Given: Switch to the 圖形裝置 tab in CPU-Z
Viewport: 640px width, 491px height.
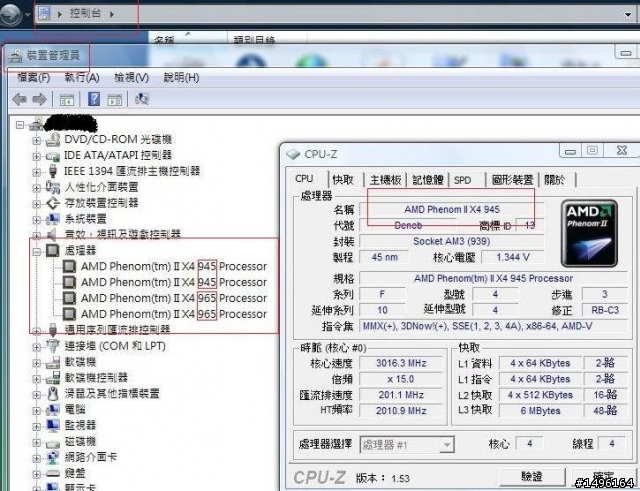Looking at the screenshot, I should tap(512, 180).
